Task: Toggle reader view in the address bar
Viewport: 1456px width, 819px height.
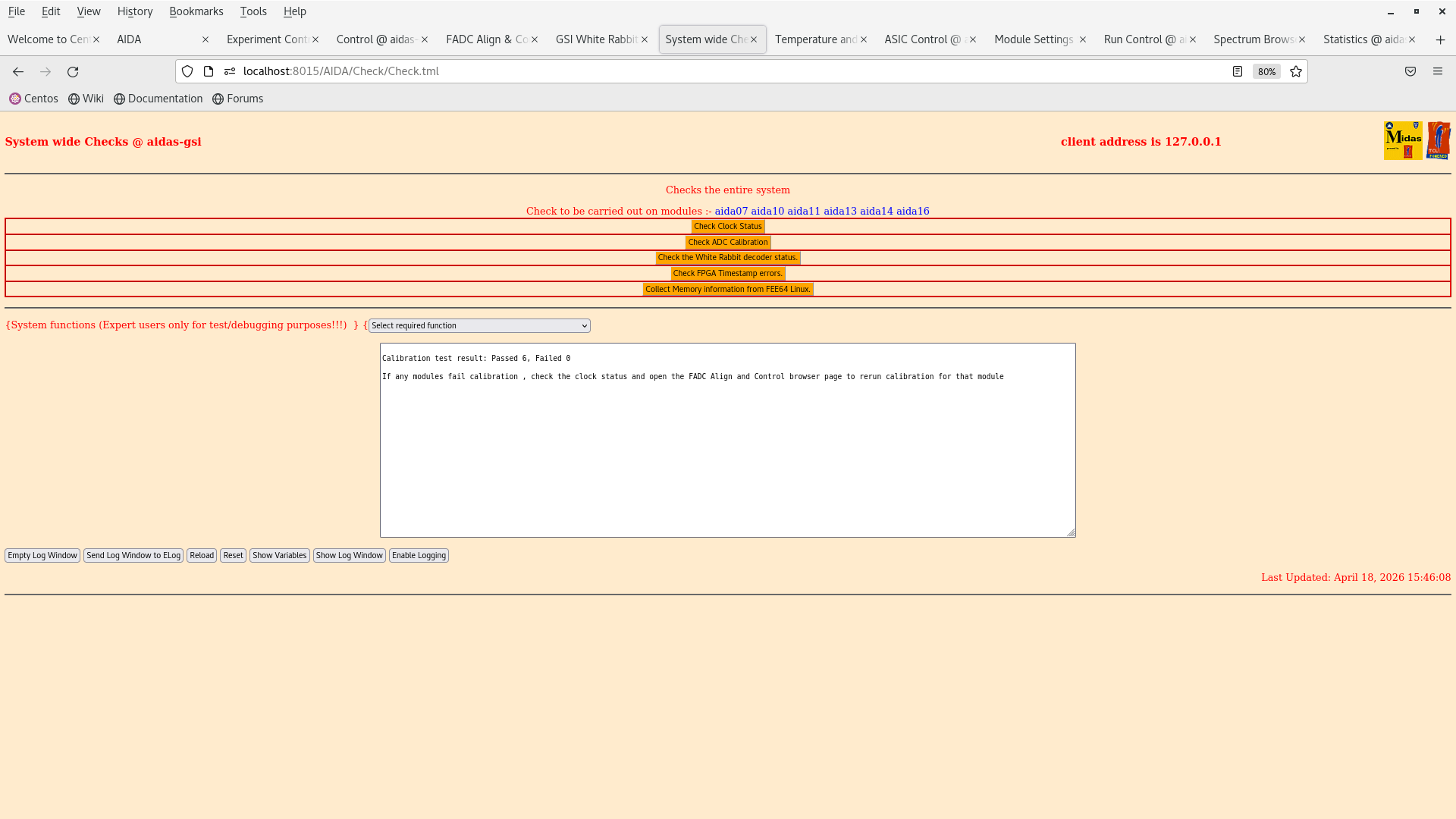Action: (1237, 71)
